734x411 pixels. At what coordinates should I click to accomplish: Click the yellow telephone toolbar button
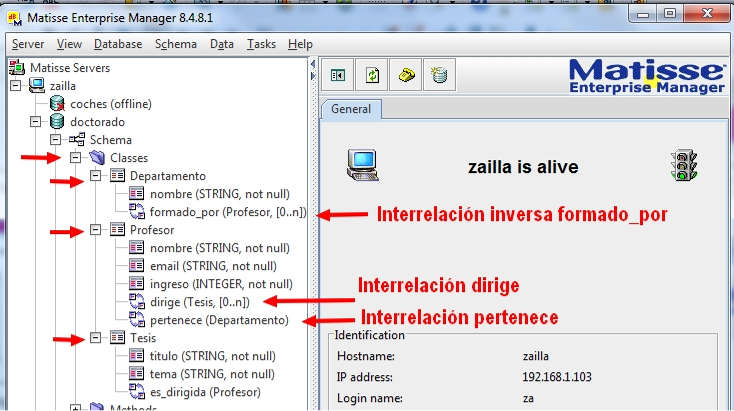point(406,75)
